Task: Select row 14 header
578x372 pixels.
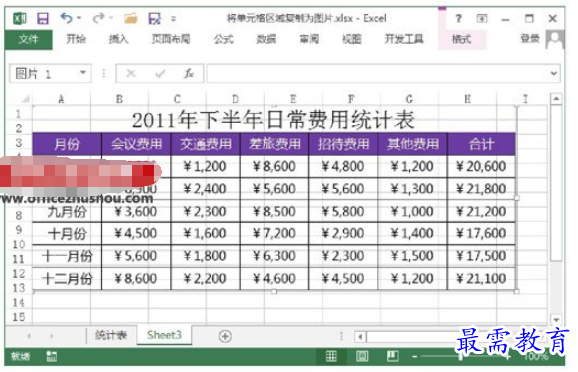Action: [x=18, y=302]
